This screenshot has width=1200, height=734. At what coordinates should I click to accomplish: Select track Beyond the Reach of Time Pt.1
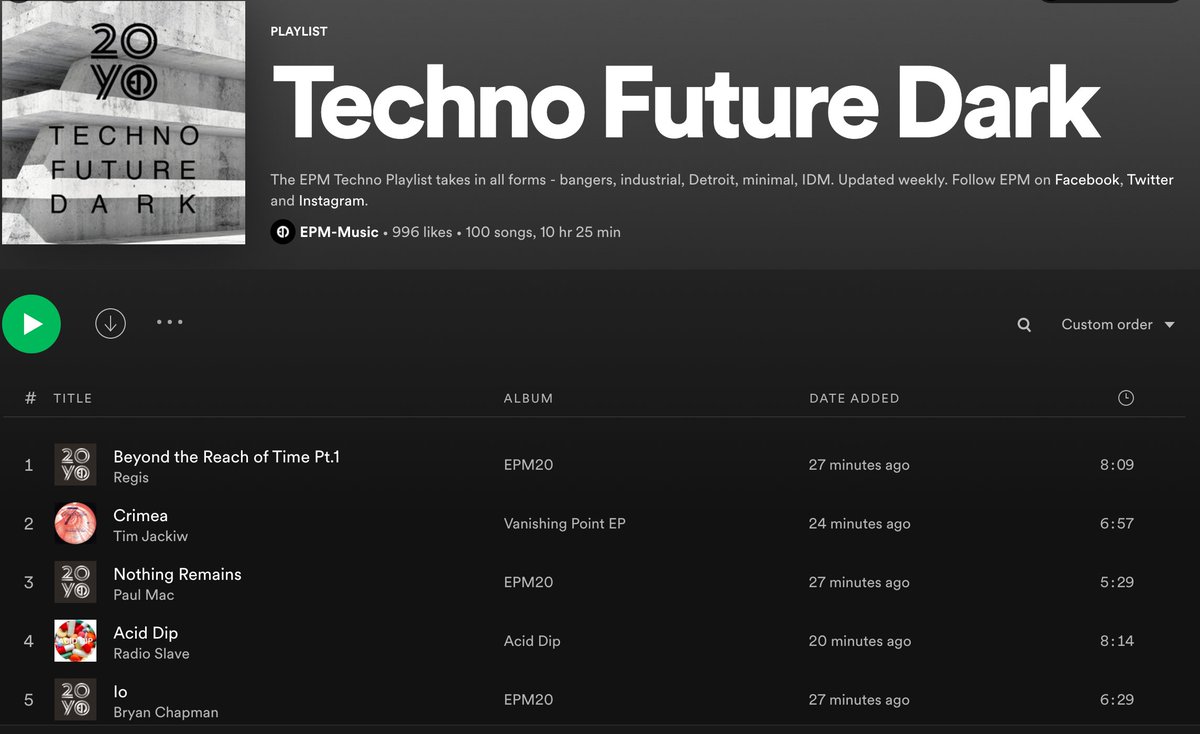[x=226, y=457]
